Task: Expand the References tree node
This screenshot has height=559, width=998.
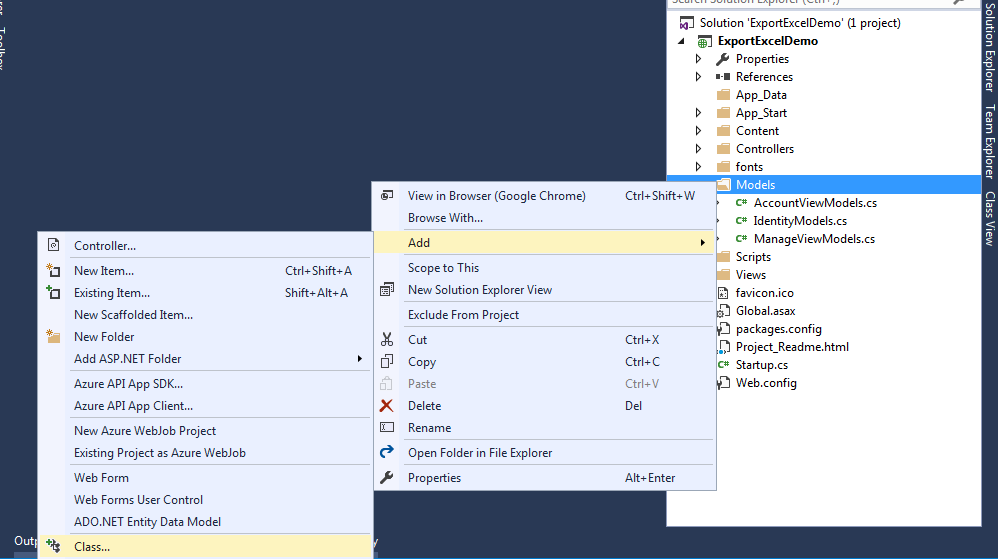Action: pos(699,76)
